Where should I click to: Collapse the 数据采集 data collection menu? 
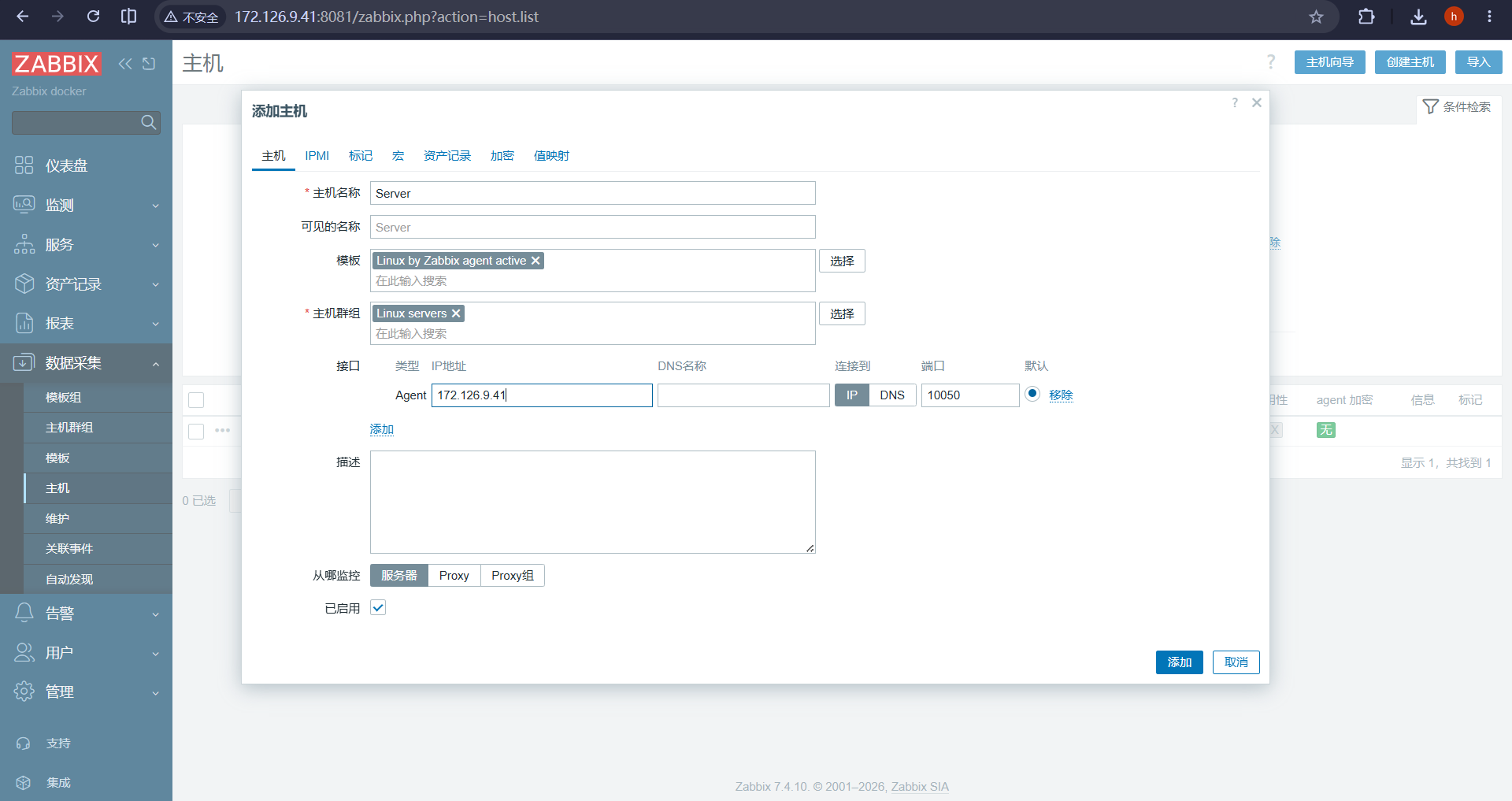click(x=86, y=362)
